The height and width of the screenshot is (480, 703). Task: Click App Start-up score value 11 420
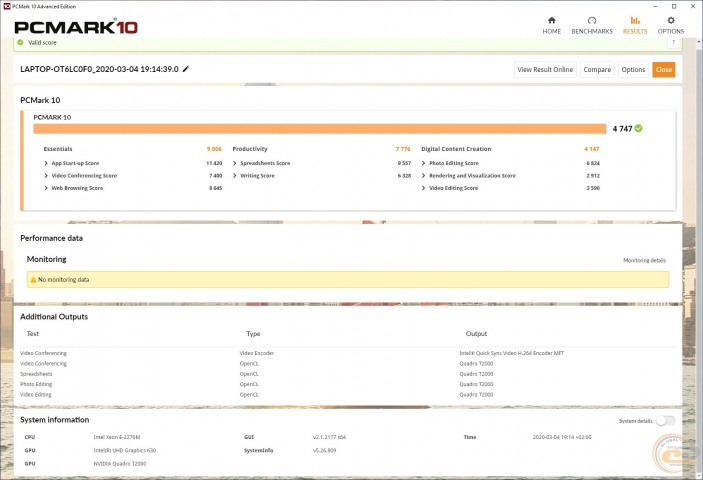[214, 163]
